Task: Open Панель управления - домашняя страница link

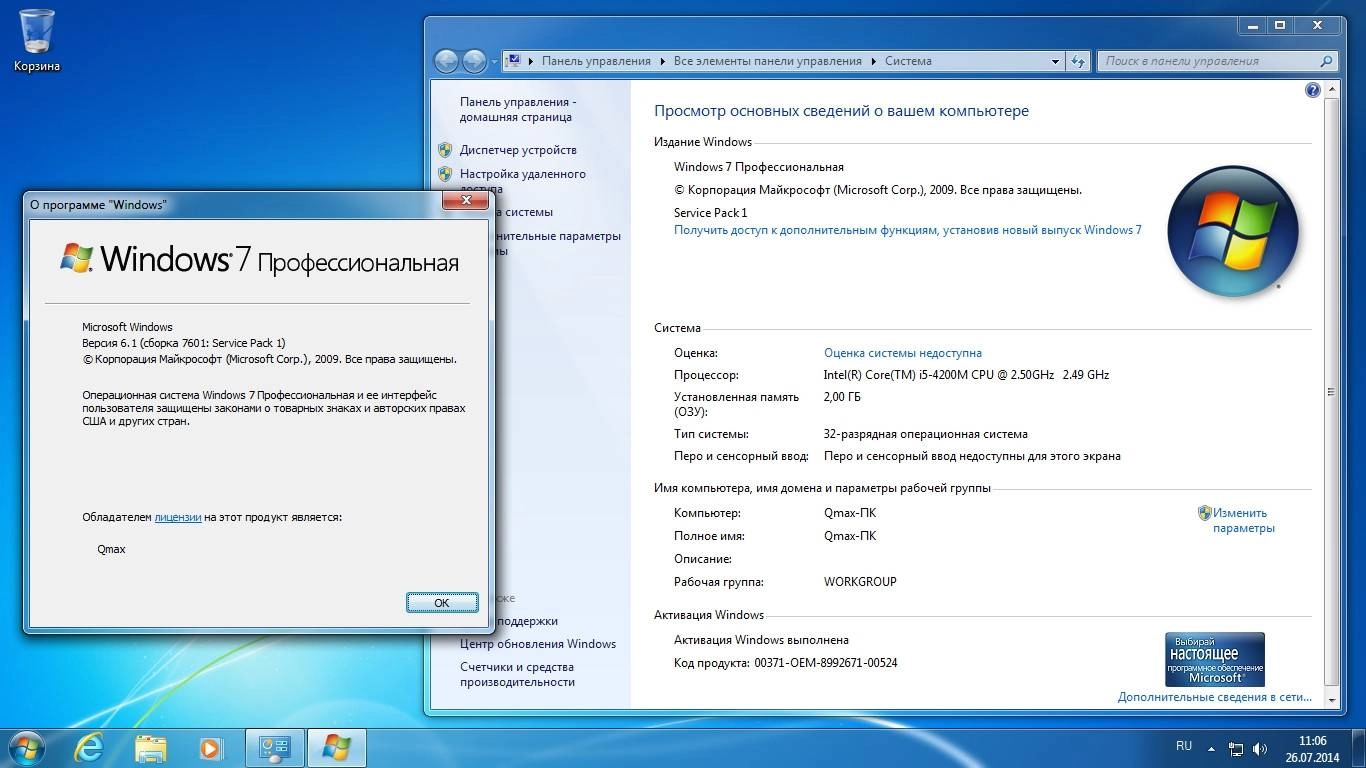Action: tap(518, 109)
